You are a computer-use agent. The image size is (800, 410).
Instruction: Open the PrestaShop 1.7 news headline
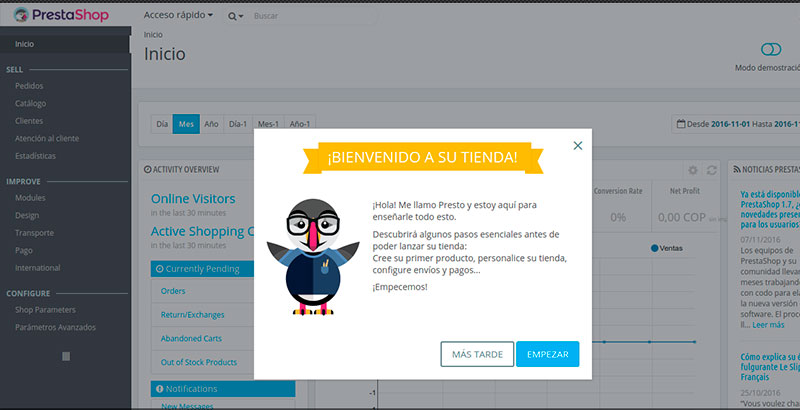tap(770, 209)
